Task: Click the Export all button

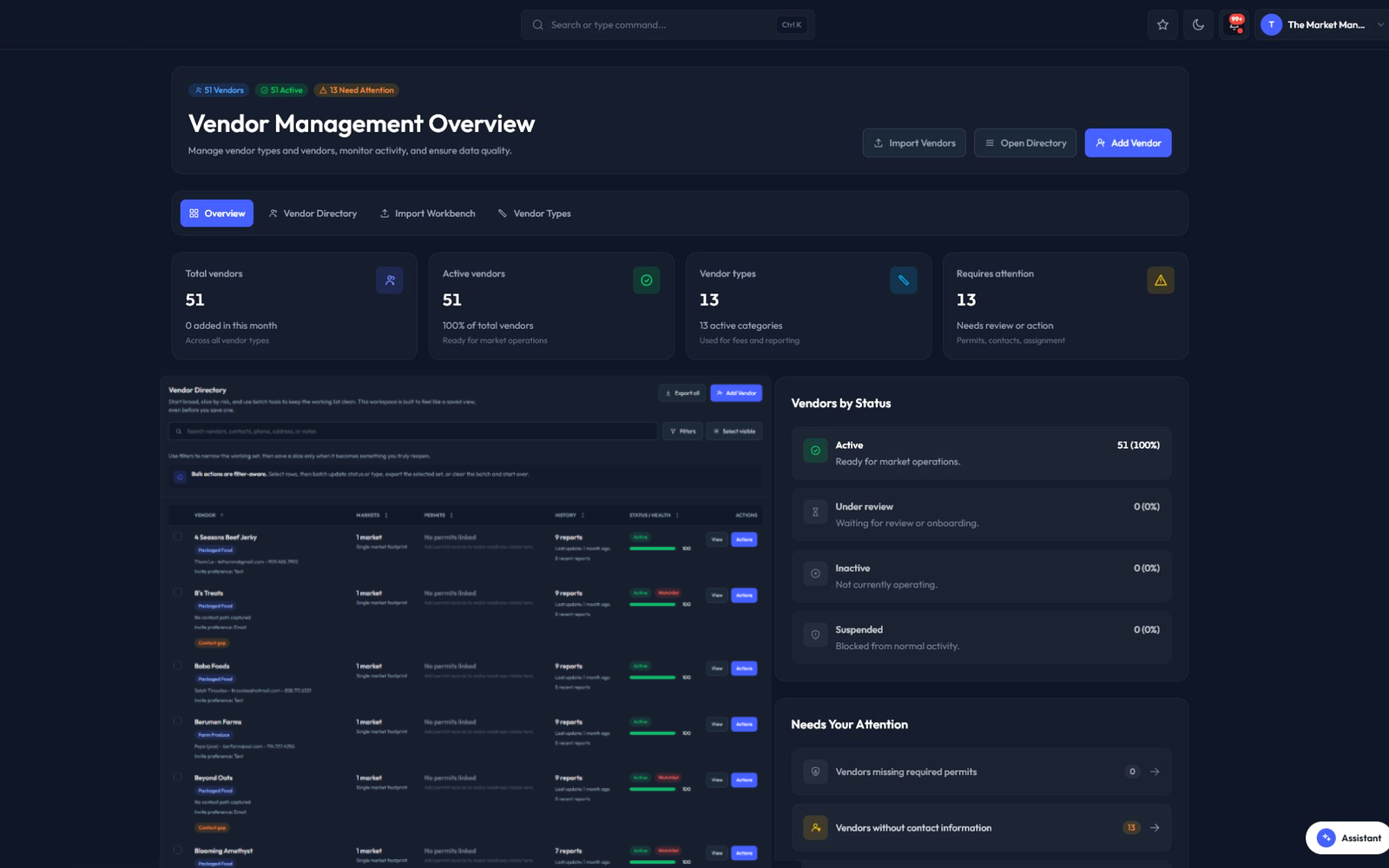Action: click(x=682, y=393)
